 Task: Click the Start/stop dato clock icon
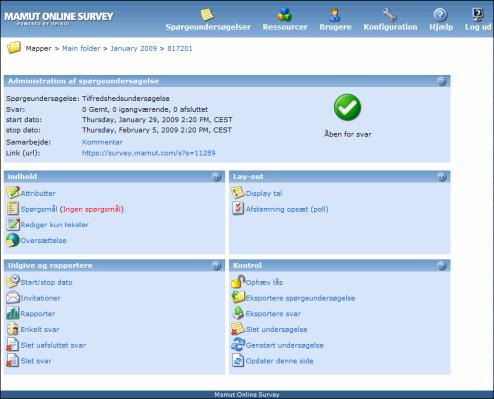tap(13, 282)
